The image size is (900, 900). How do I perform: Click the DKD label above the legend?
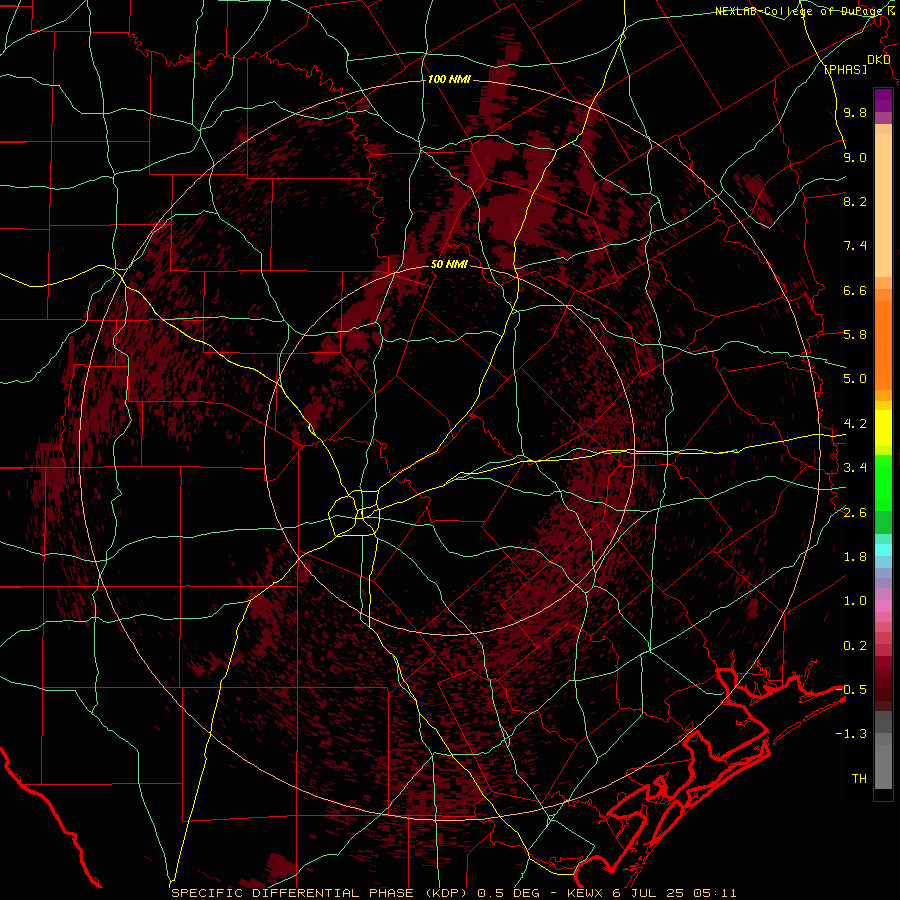(x=879, y=60)
